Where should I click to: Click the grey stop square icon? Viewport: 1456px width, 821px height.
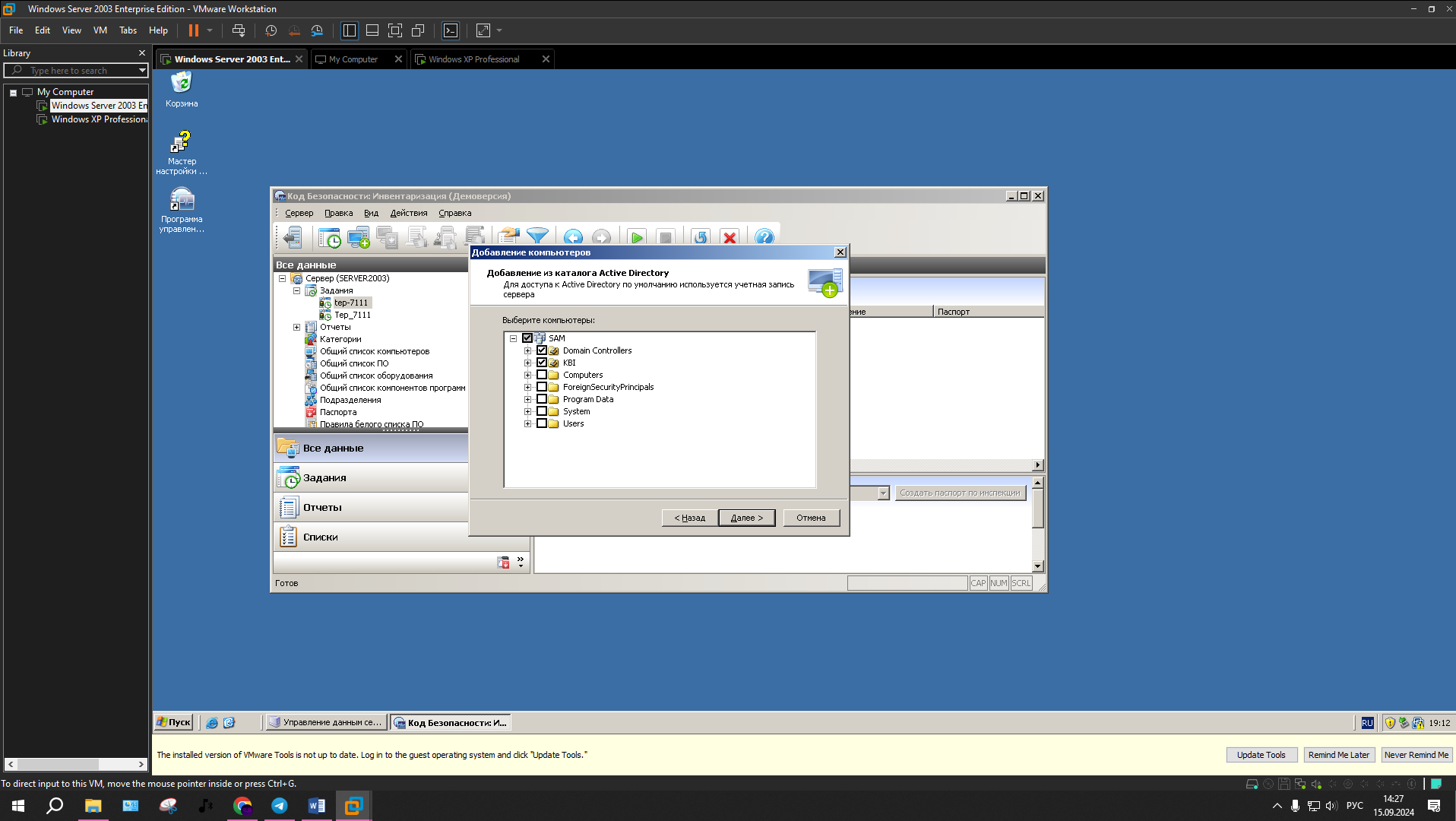(666, 237)
